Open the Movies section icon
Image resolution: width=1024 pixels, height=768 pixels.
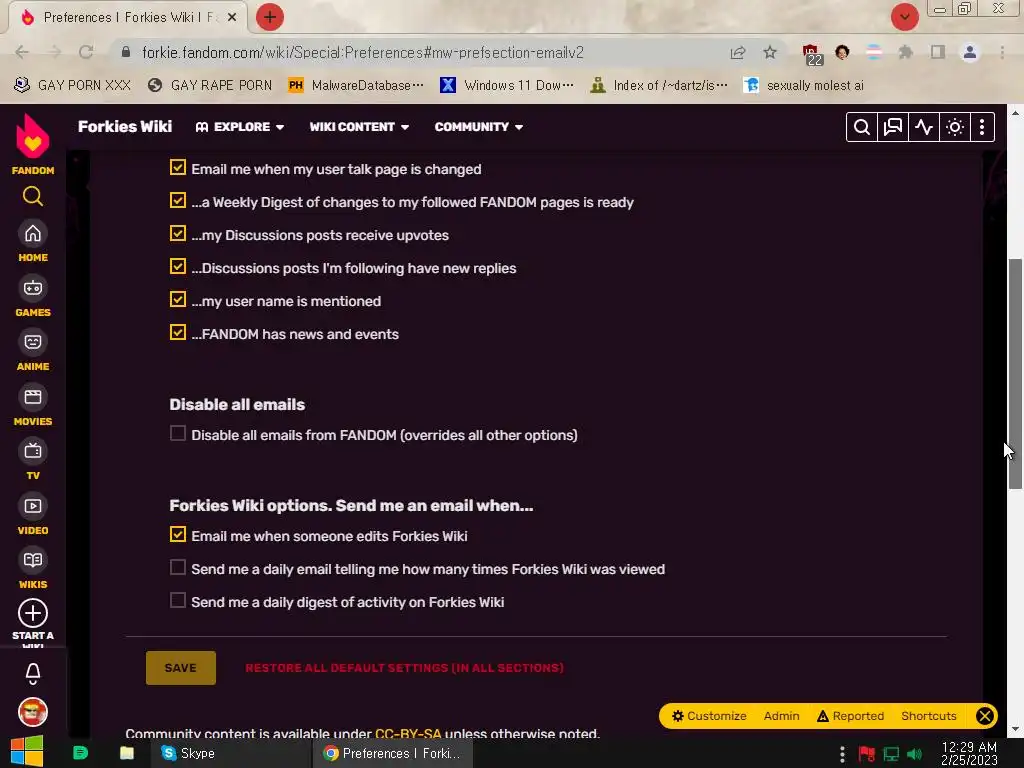(x=33, y=397)
